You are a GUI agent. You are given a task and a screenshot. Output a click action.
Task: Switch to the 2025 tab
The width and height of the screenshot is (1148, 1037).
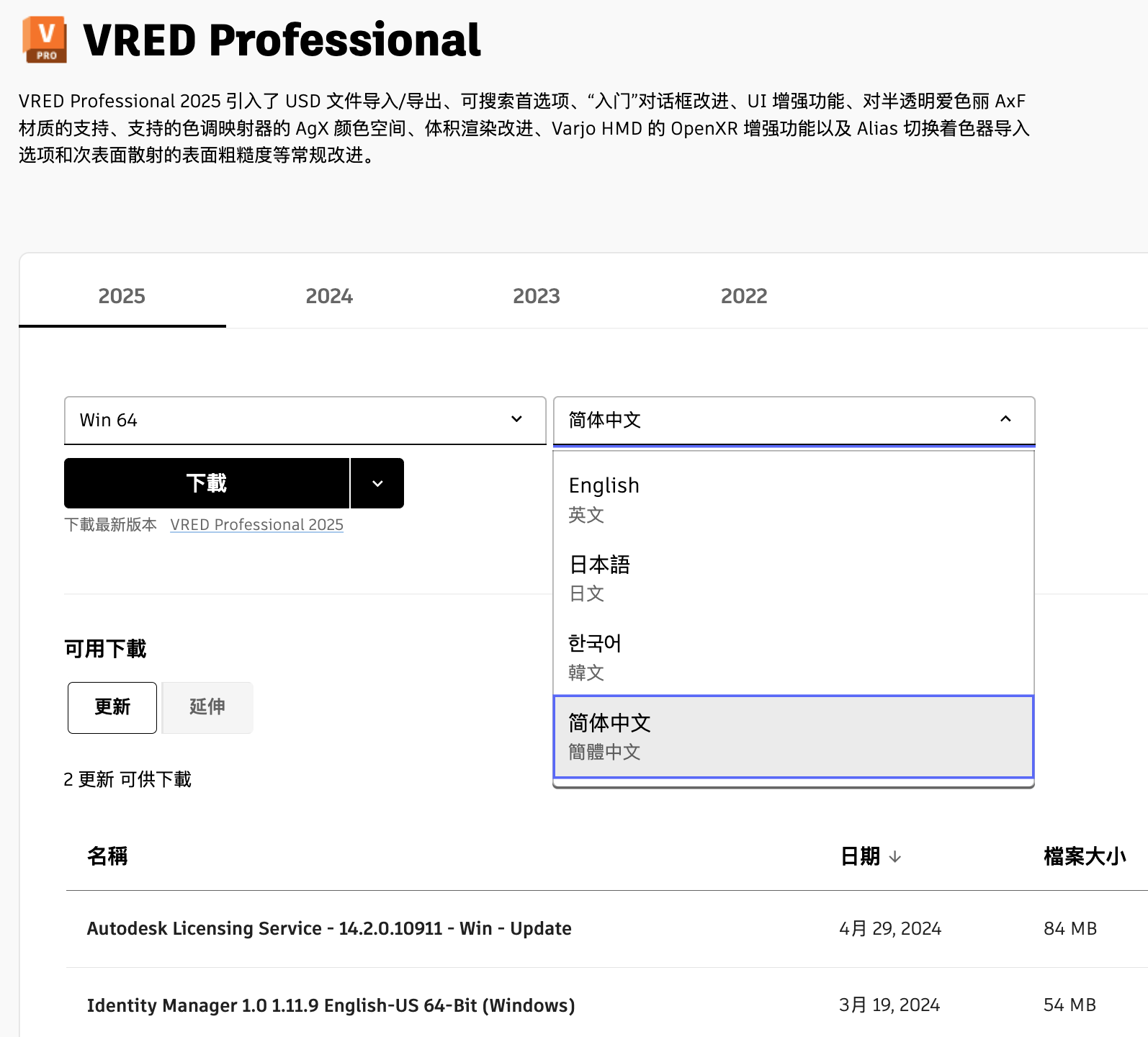(122, 296)
